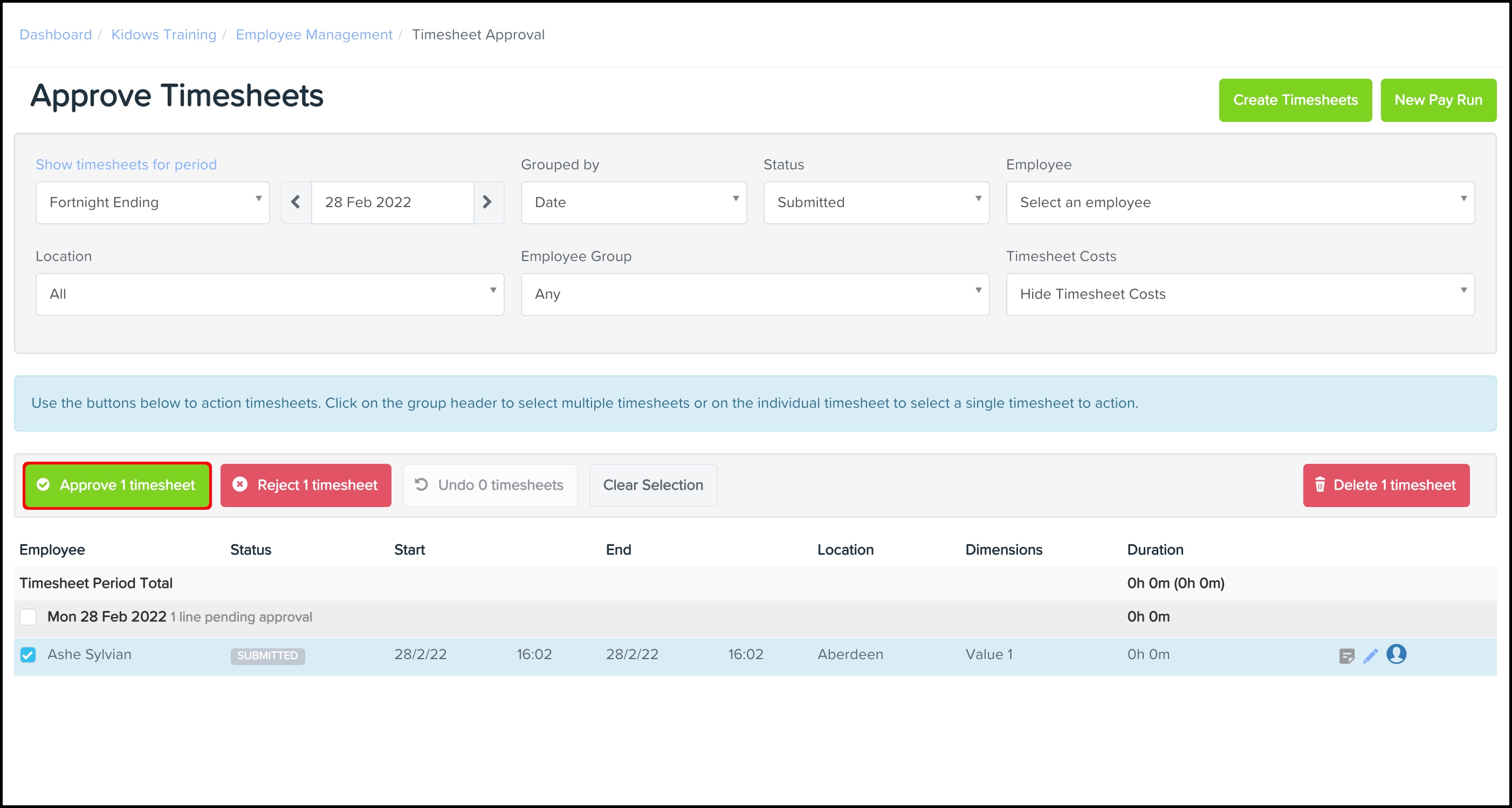Image resolution: width=1512 pixels, height=808 pixels.
Task: Open the Hide Timesheet Costs dropdown
Action: pos(1240,294)
